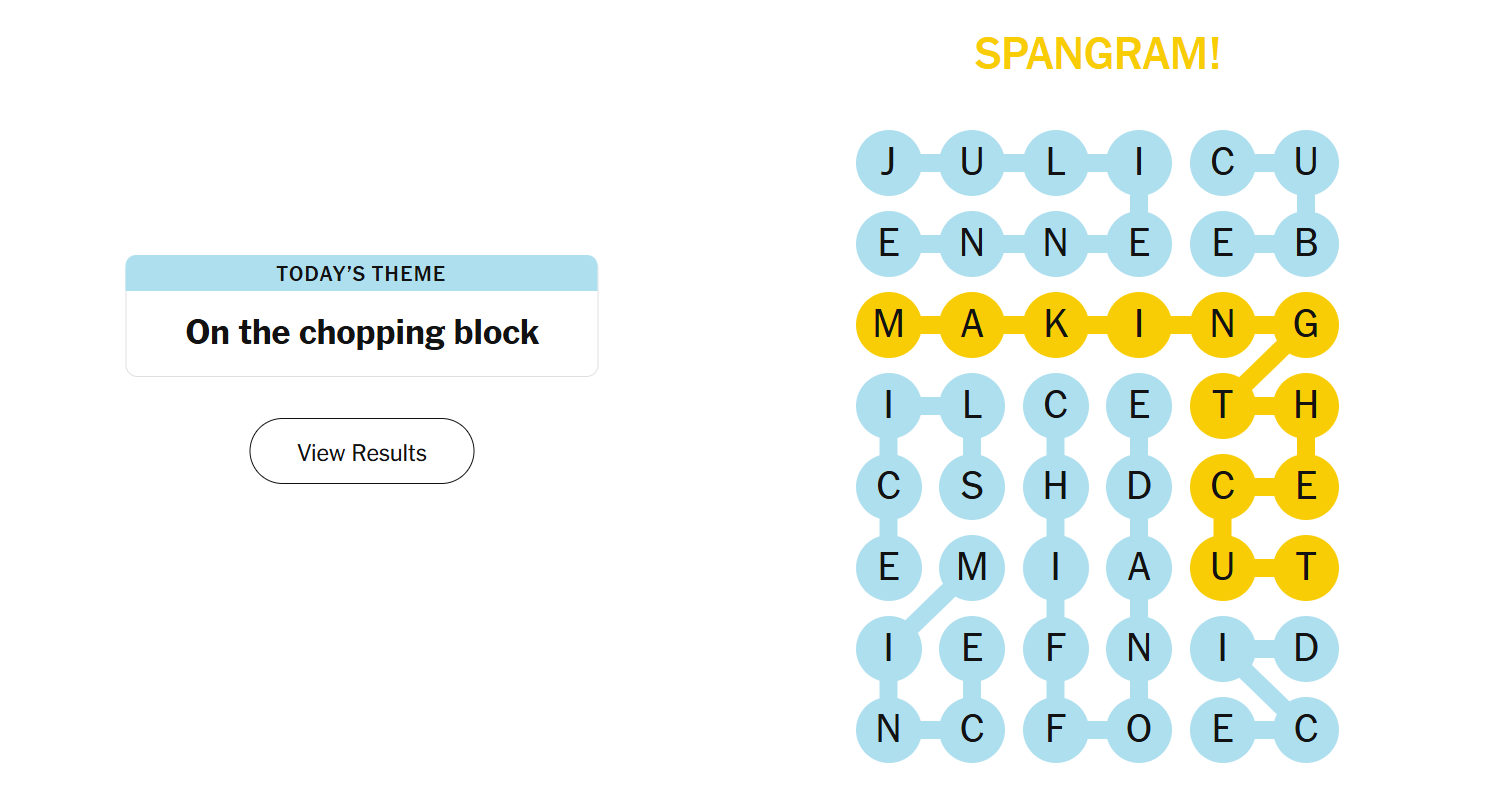Image resolution: width=1501 pixels, height=807 pixels.
Task: Select the letter L in JULIENNE
Action: [x=1055, y=162]
